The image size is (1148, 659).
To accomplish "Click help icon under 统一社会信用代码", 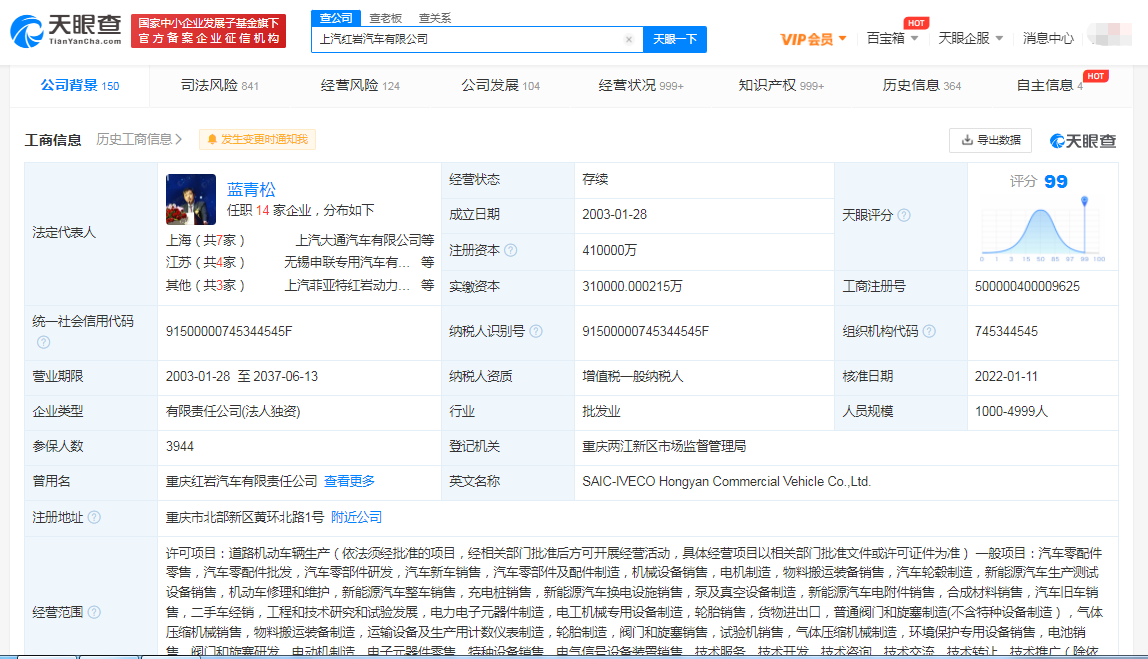I will 43,342.
